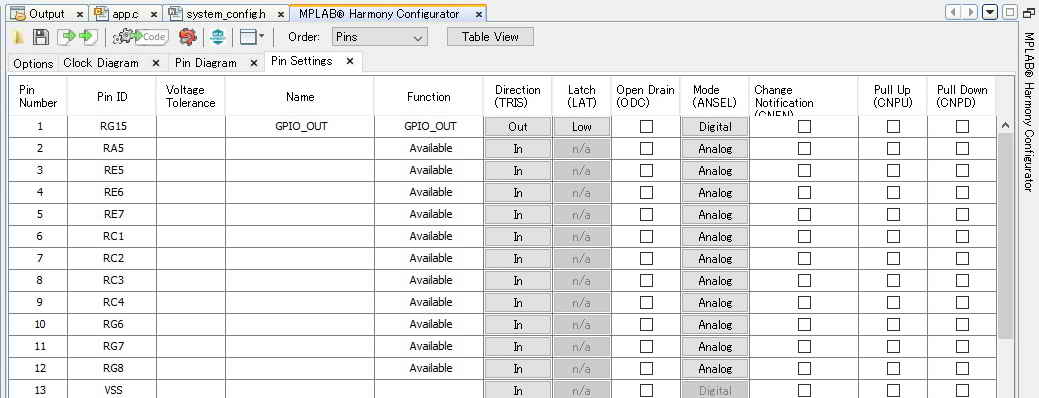The image size is (1039, 398).
Task: Open the Options sub-tab
Action: tap(33, 64)
